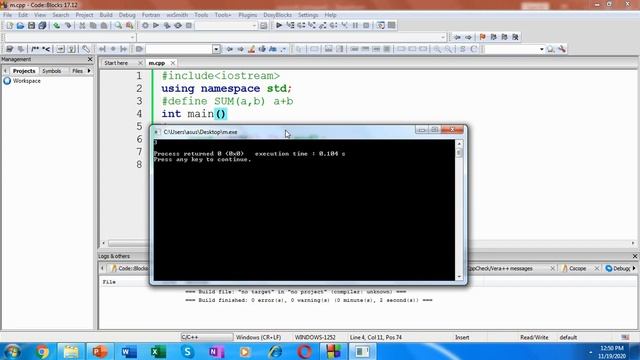This screenshot has height=360, width=640.
Task: Start debugging with Debug/Continue arrow
Action: 279,25
